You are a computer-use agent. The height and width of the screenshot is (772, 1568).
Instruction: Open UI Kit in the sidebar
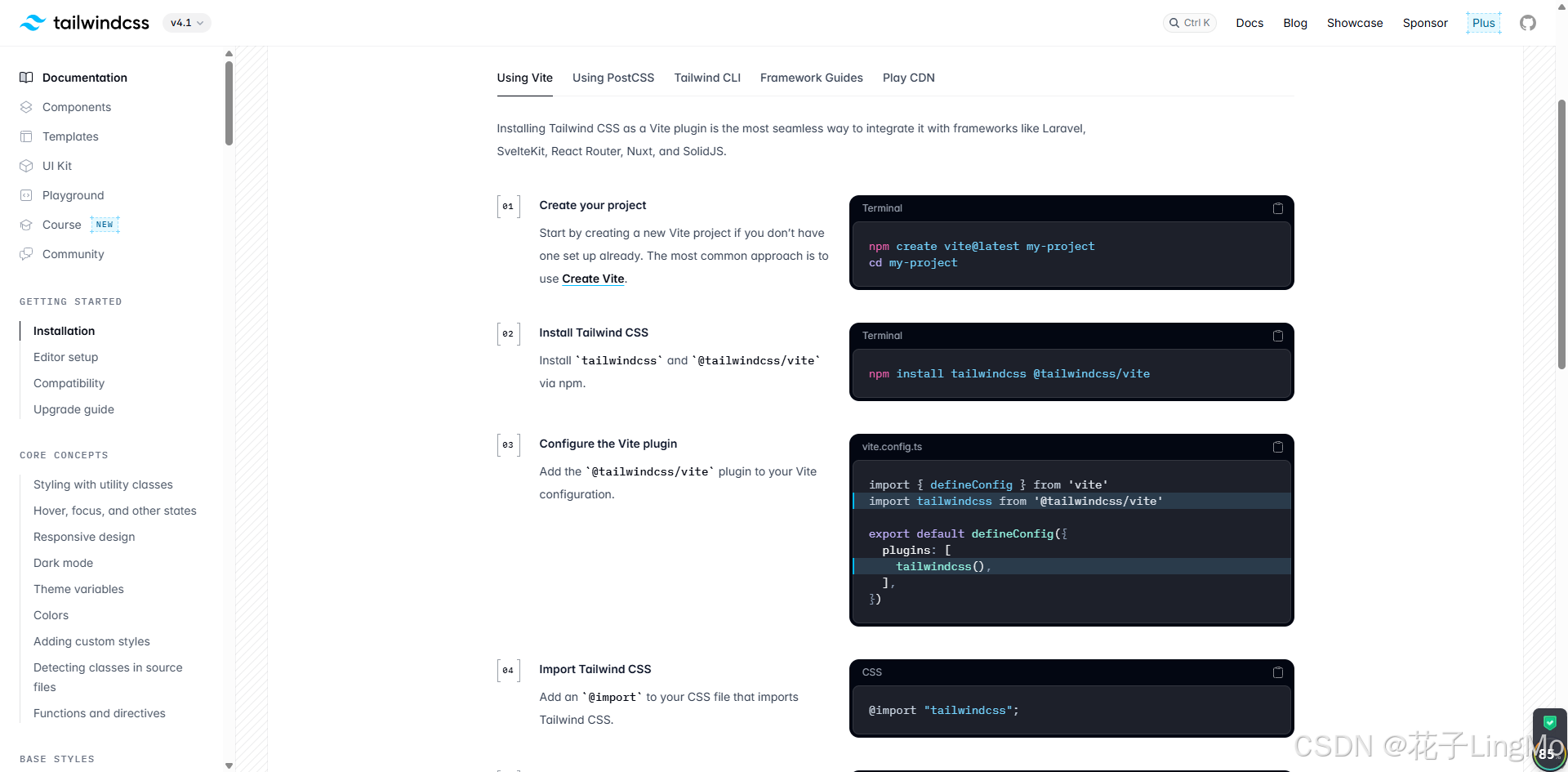click(57, 166)
